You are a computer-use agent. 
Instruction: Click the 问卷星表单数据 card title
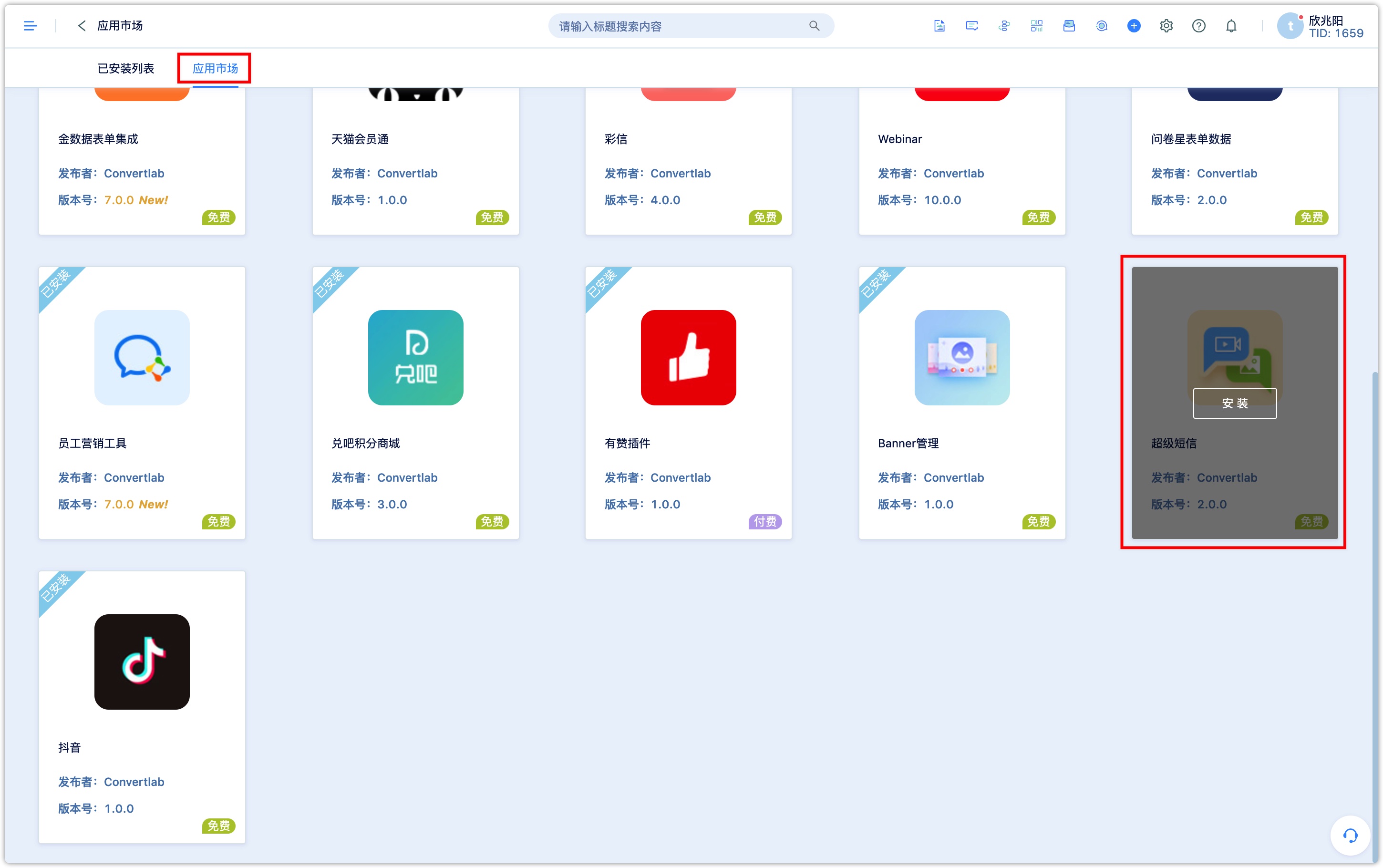[1191, 139]
